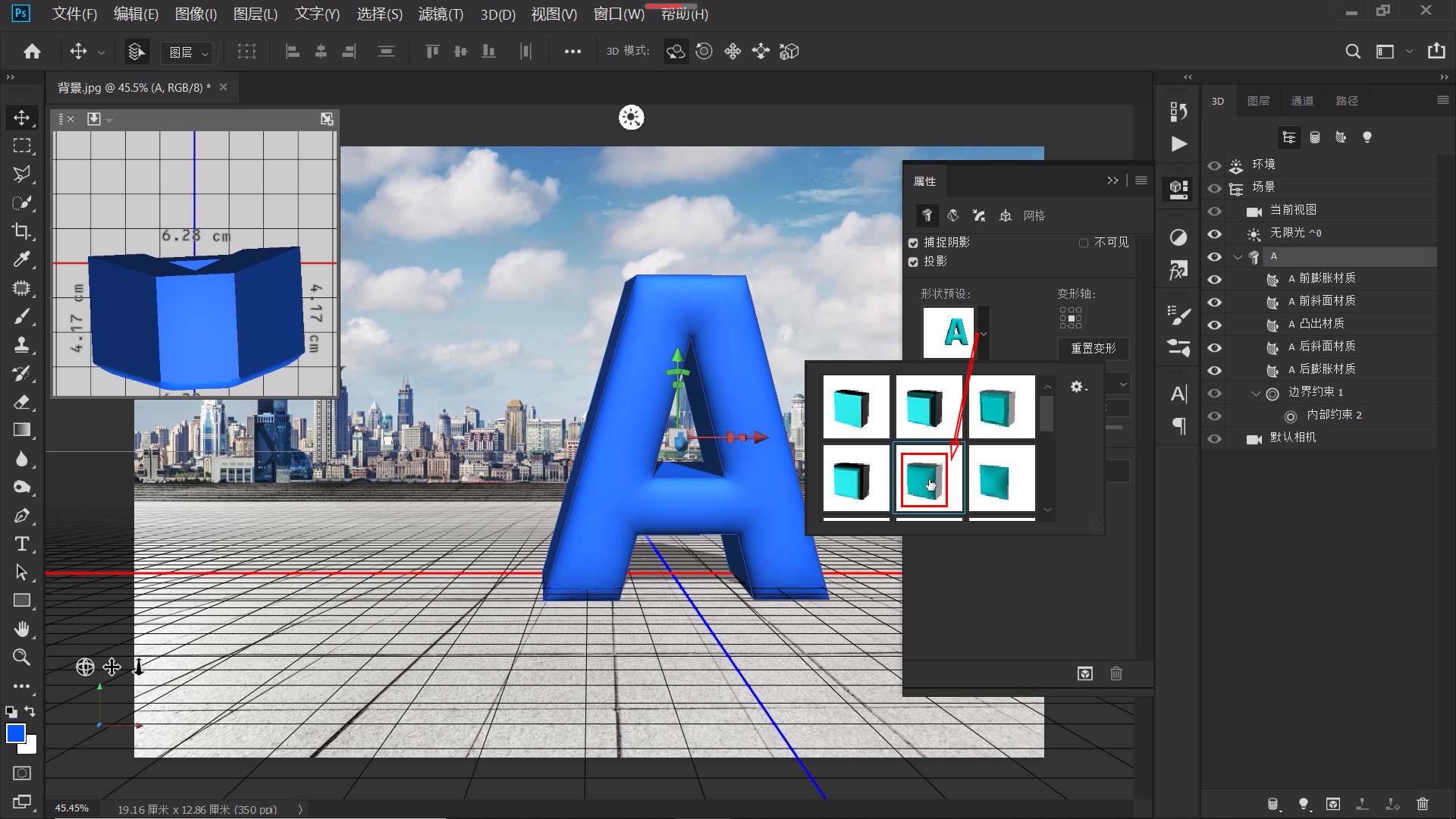The height and width of the screenshot is (819, 1456).
Task: Delete object with 3D panel trash icon
Action: (1423, 804)
